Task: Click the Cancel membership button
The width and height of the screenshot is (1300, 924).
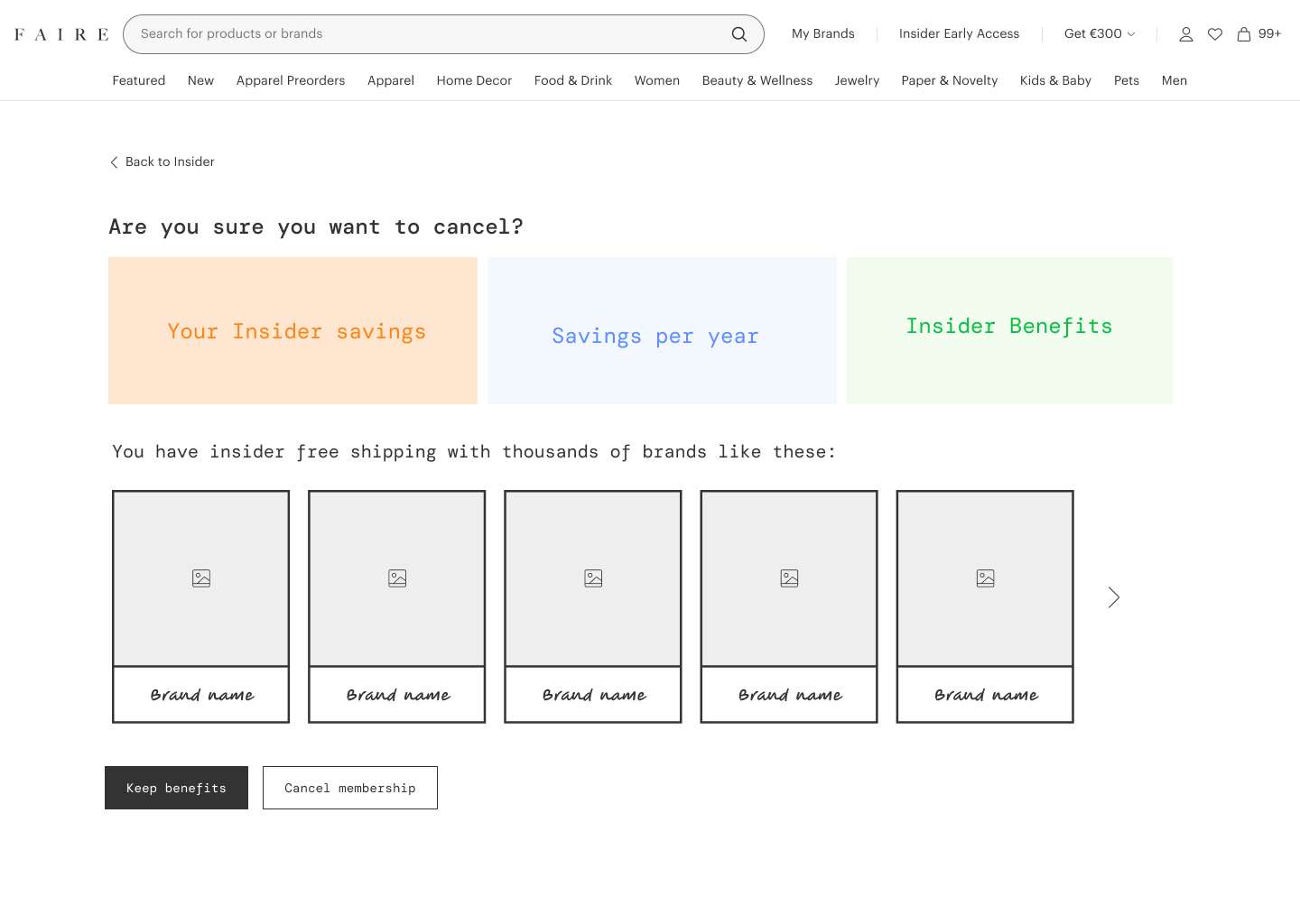Action: click(350, 788)
